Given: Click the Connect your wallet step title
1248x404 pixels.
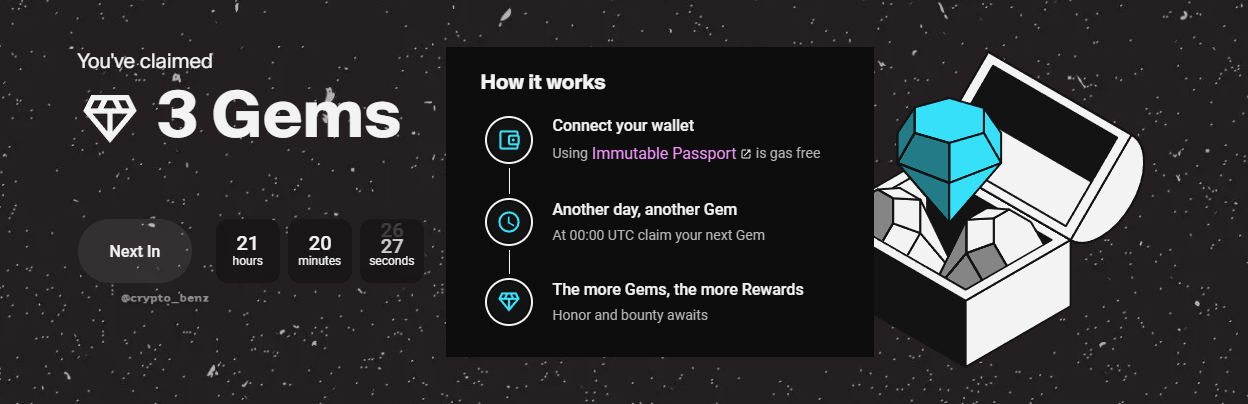Looking at the screenshot, I should (x=623, y=126).
